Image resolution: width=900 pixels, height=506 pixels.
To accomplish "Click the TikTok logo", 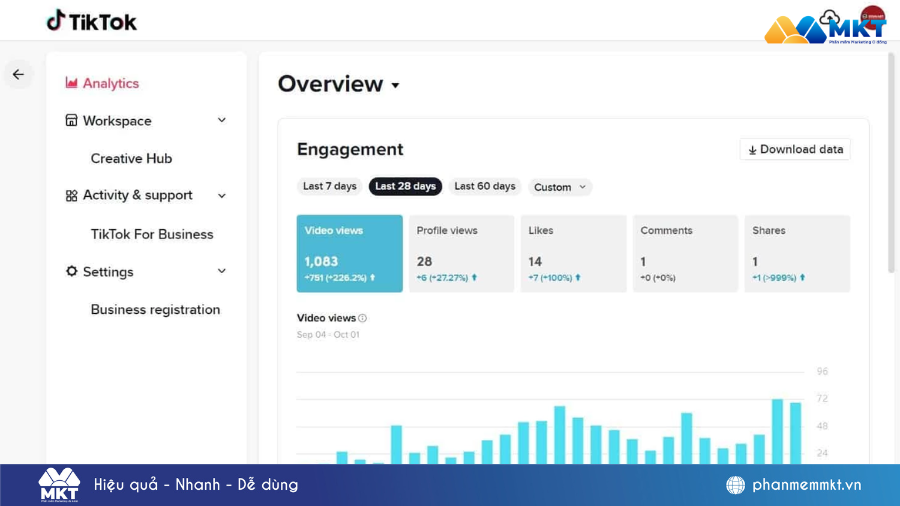I will 91,21.
